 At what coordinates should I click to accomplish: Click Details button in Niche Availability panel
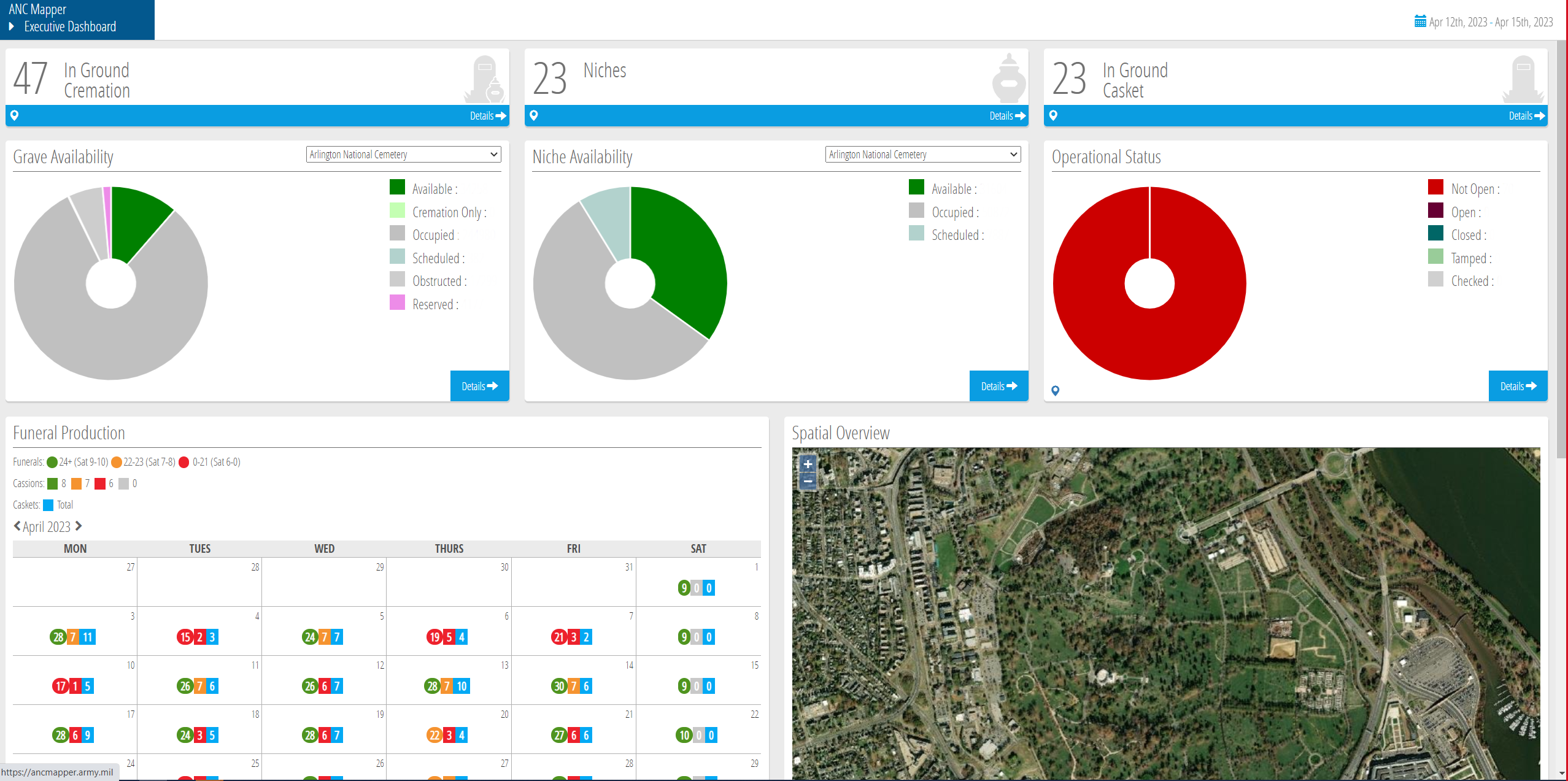[x=999, y=386]
